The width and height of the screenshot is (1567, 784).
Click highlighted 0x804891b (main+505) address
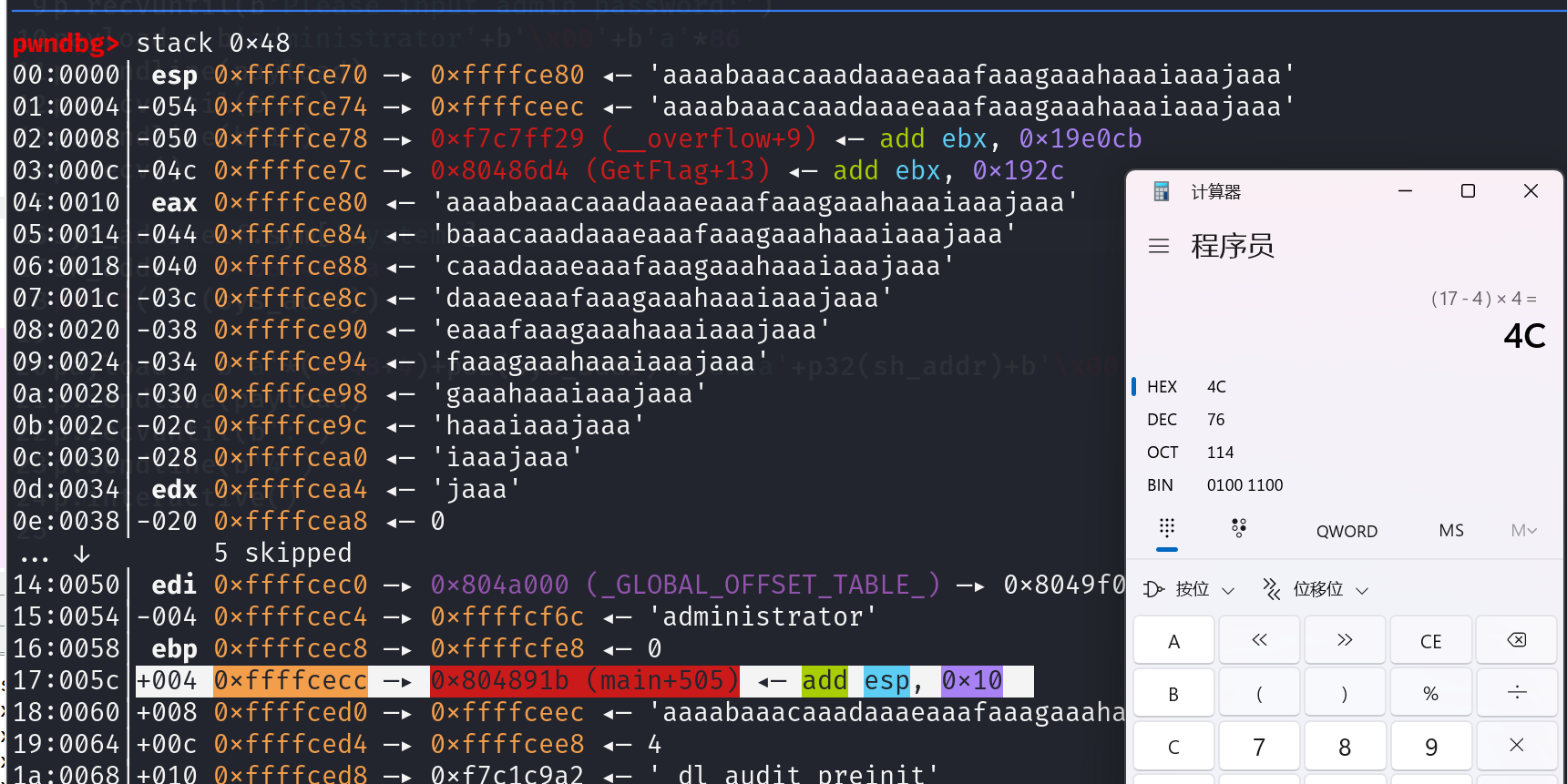click(585, 680)
